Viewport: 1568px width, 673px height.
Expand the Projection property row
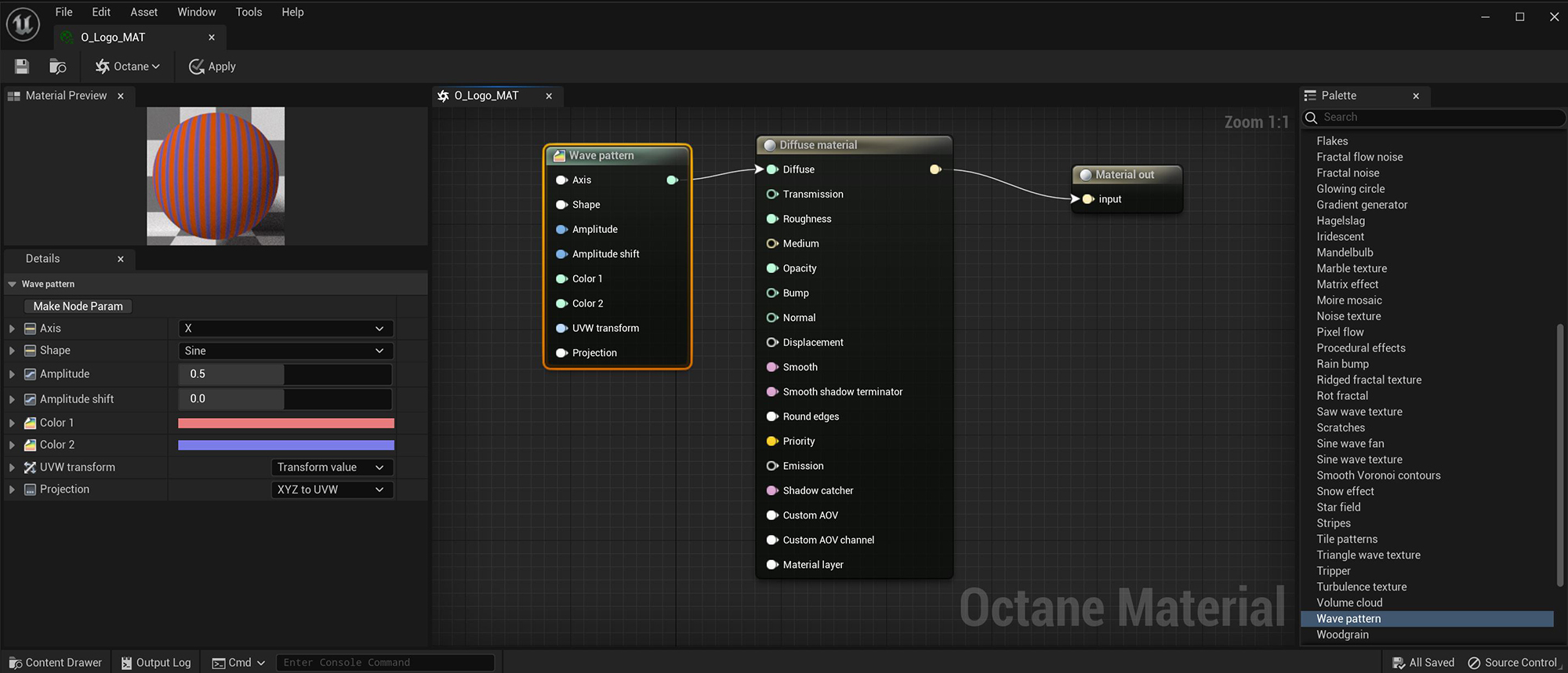[x=12, y=489]
